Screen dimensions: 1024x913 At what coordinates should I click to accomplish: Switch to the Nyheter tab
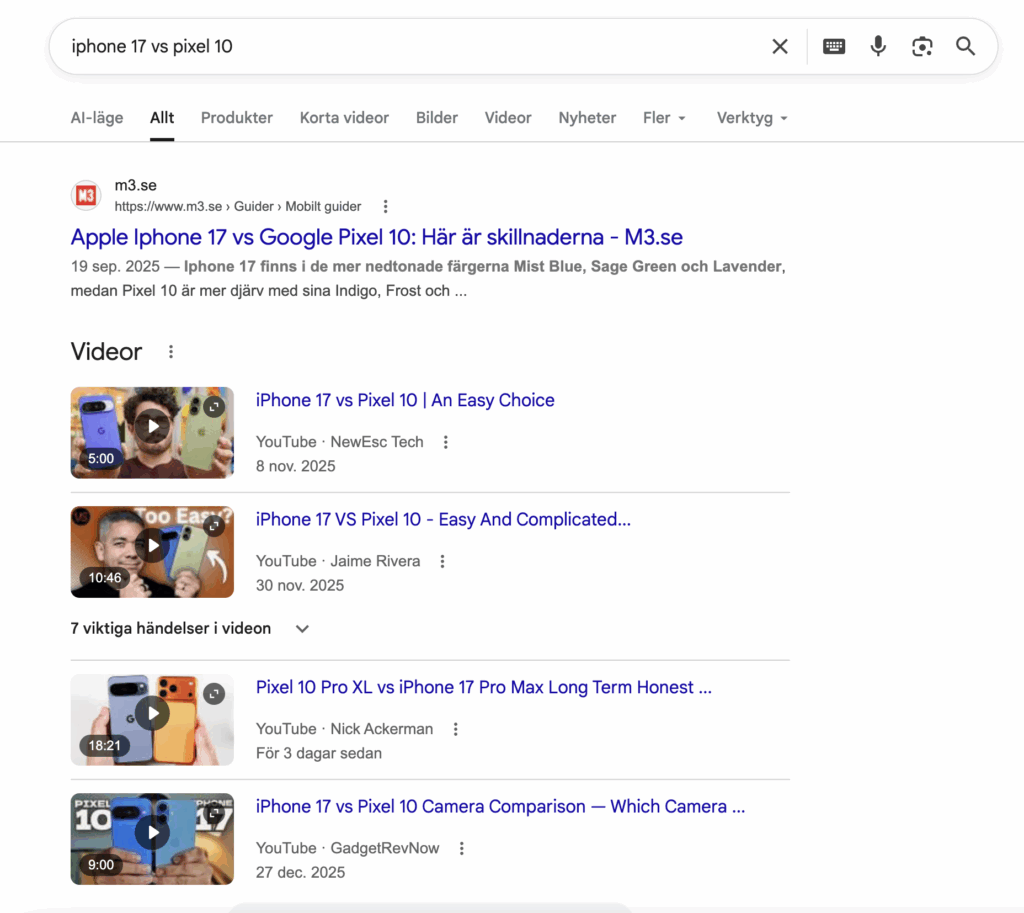(587, 118)
